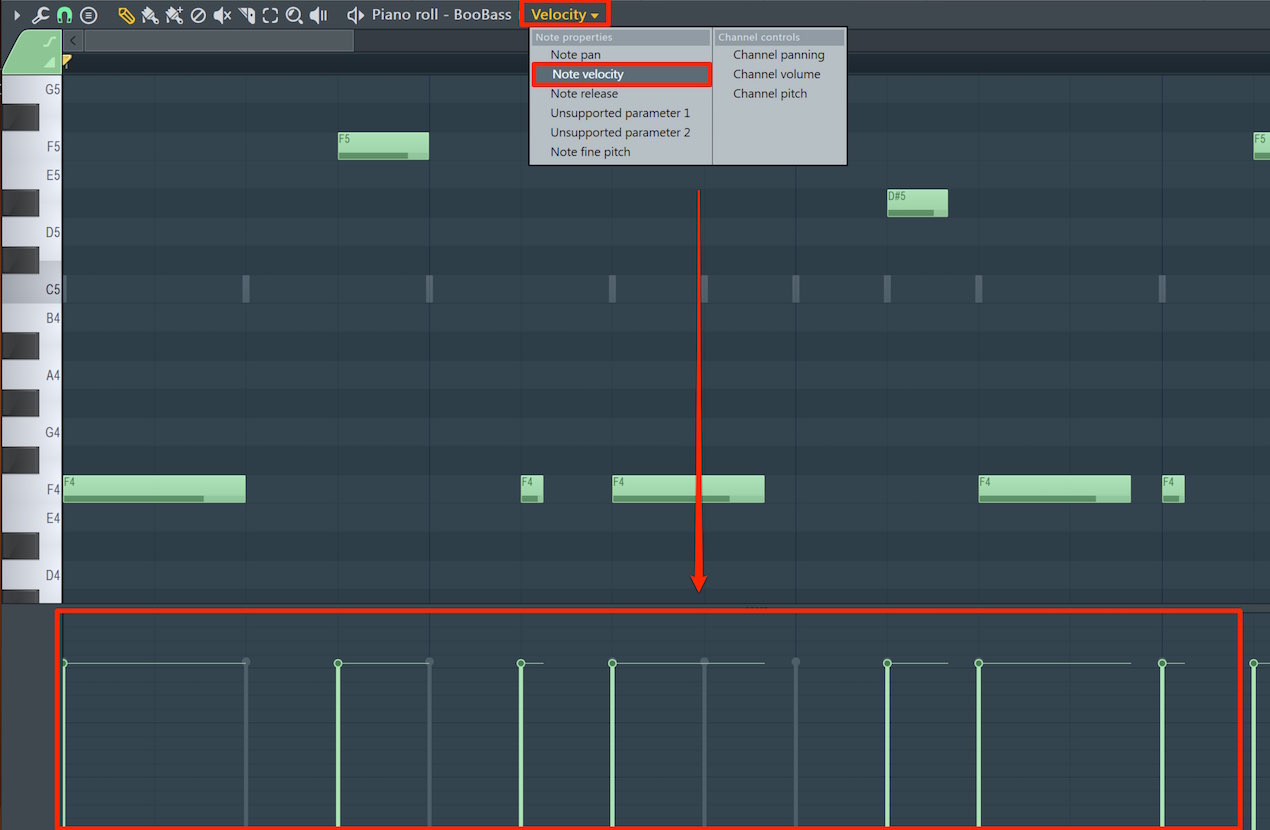1270x830 pixels.
Task: Select the Paint brush tool
Action: click(x=150, y=15)
